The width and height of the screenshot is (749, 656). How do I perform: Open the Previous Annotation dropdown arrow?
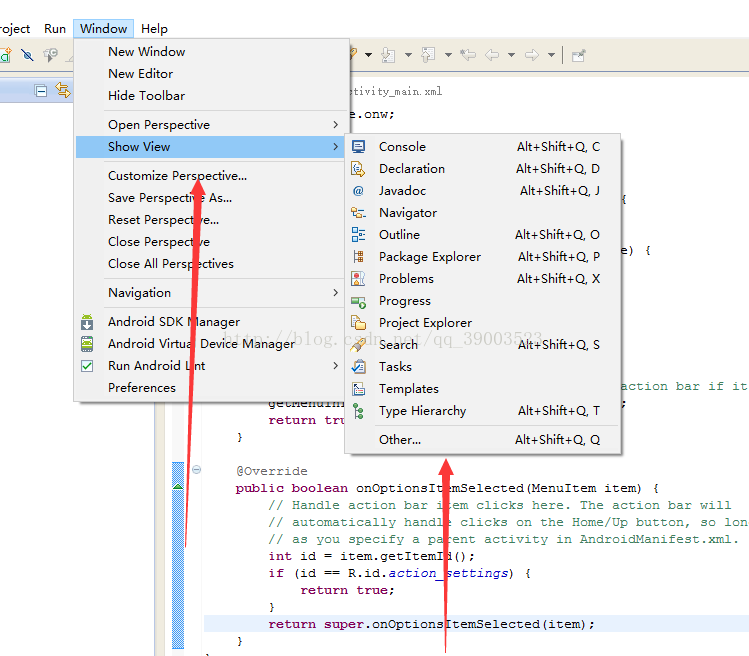click(x=448, y=55)
